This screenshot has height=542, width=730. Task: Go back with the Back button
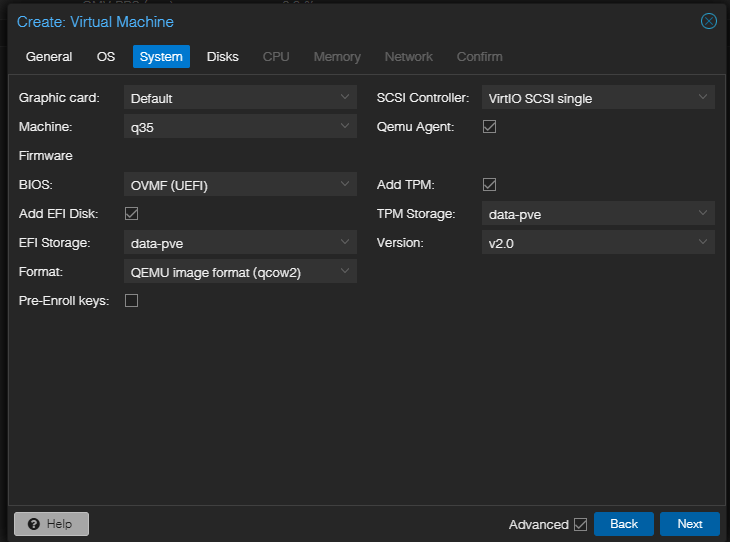tap(624, 524)
